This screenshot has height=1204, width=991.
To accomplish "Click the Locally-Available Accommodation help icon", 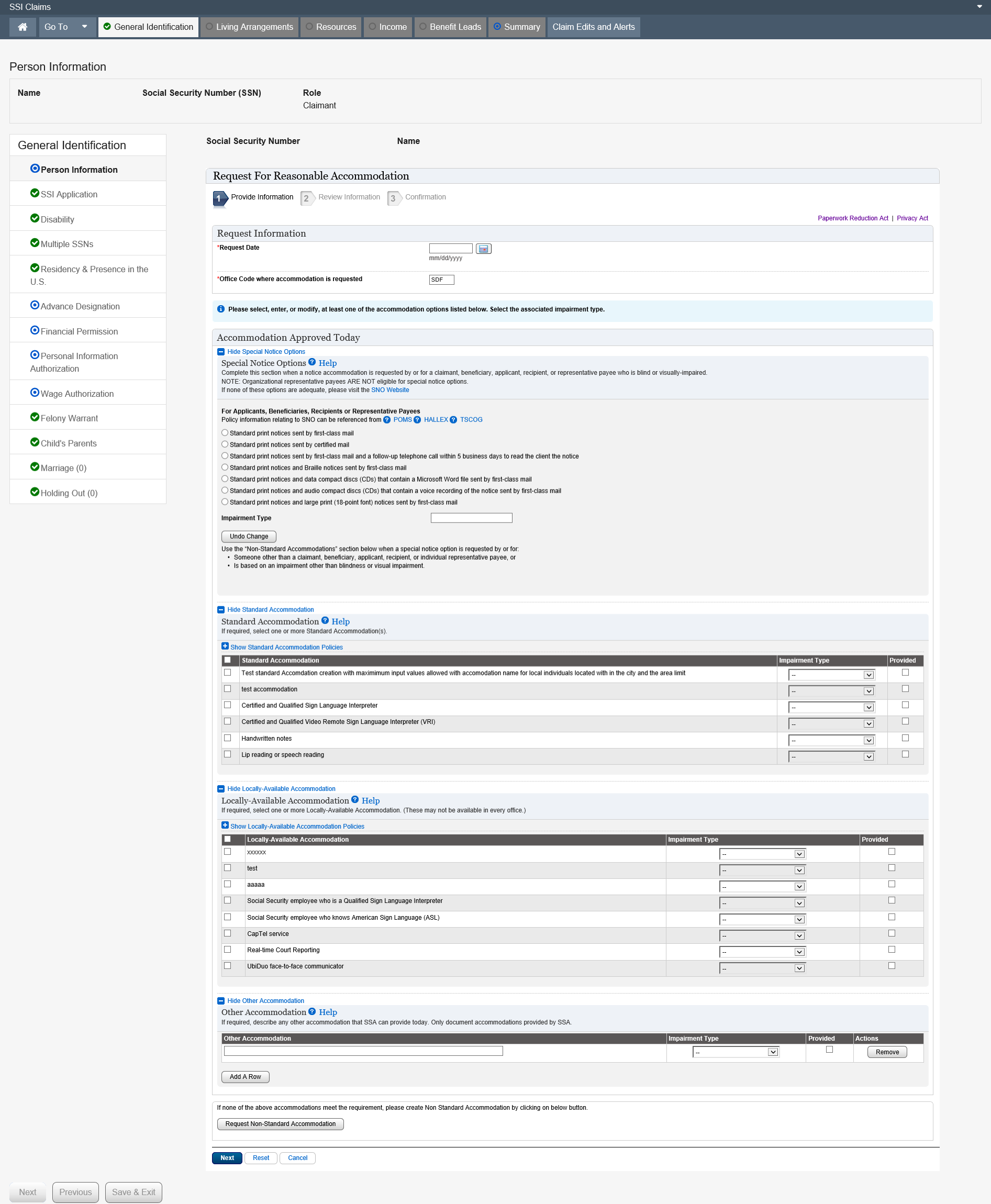I will [x=355, y=800].
